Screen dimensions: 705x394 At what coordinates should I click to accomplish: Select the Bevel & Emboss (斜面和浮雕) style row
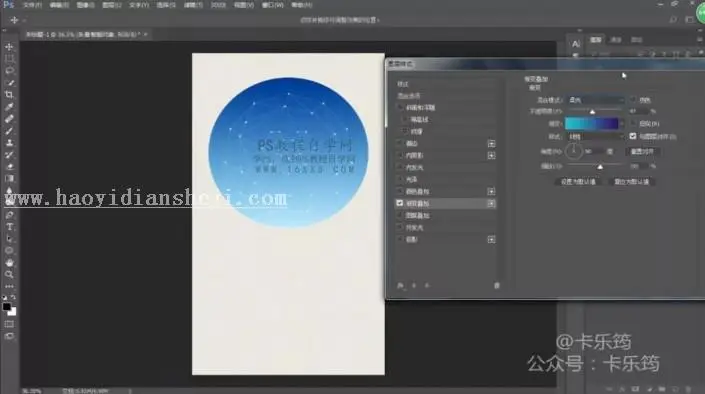click(445, 107)
